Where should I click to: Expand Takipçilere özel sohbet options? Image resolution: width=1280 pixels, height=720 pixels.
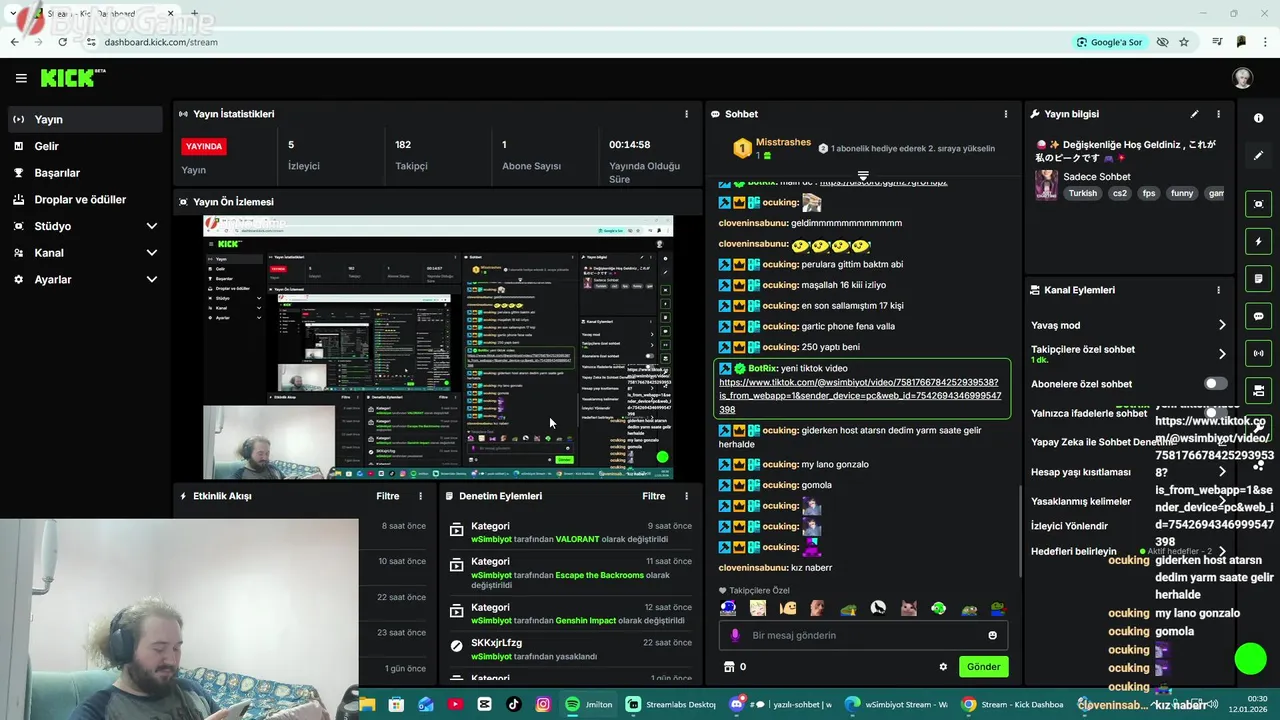pyautogui.click(x=1222, y=354)
